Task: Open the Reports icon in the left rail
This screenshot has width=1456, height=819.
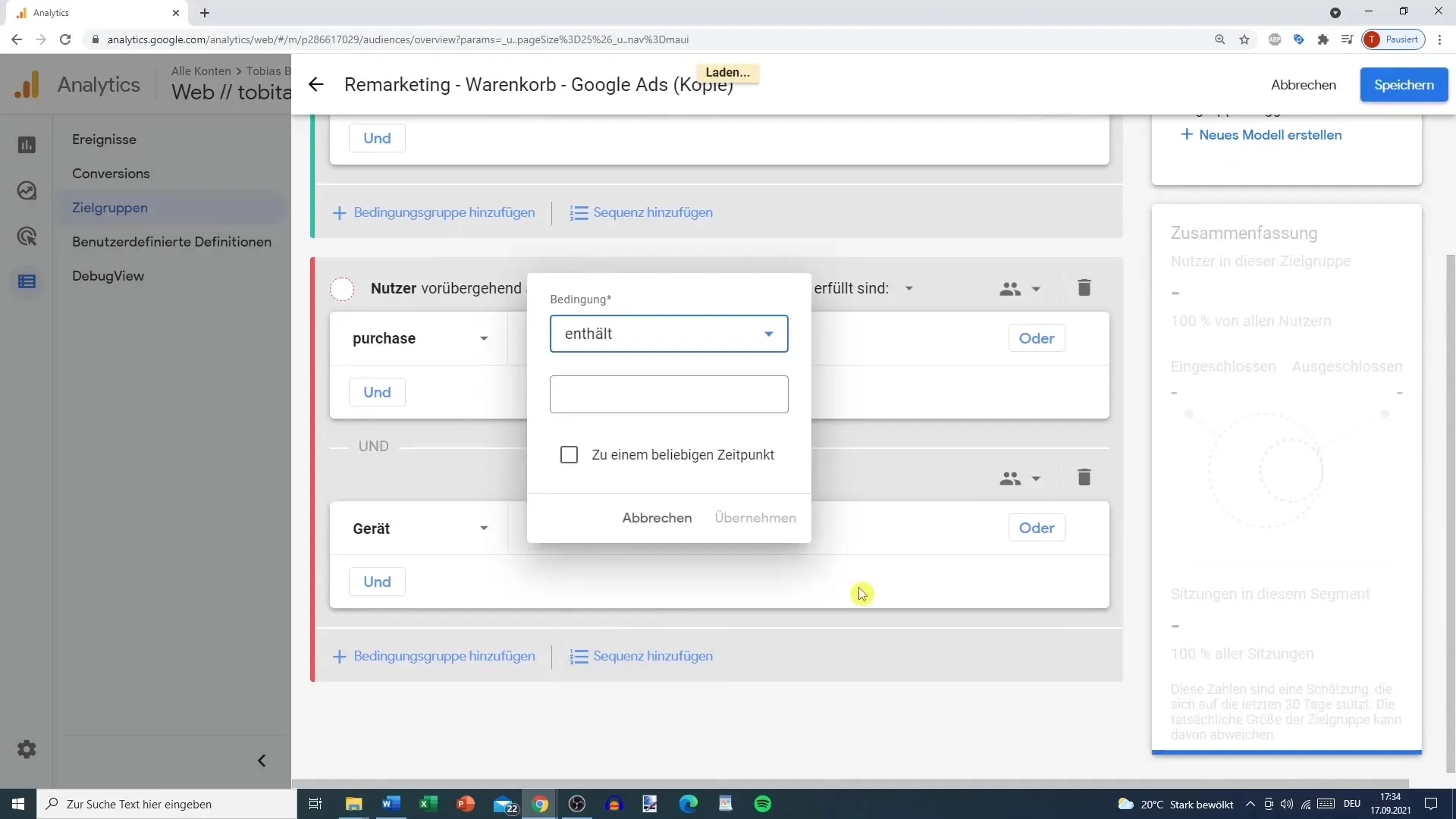Action: [x=27, y=145]
